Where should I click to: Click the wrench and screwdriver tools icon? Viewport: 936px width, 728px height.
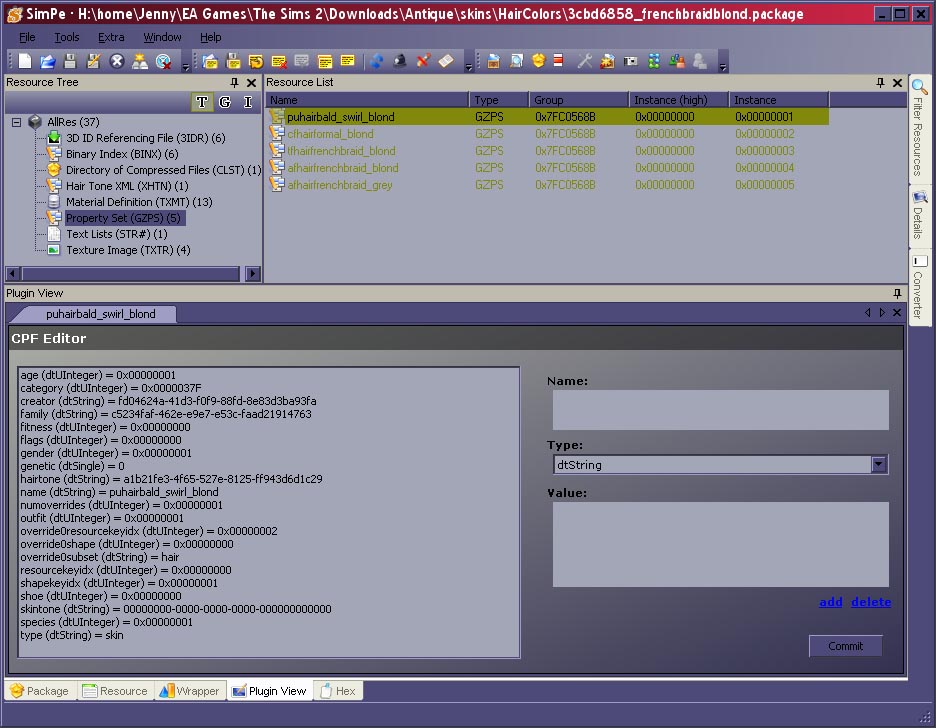(585, 62)
